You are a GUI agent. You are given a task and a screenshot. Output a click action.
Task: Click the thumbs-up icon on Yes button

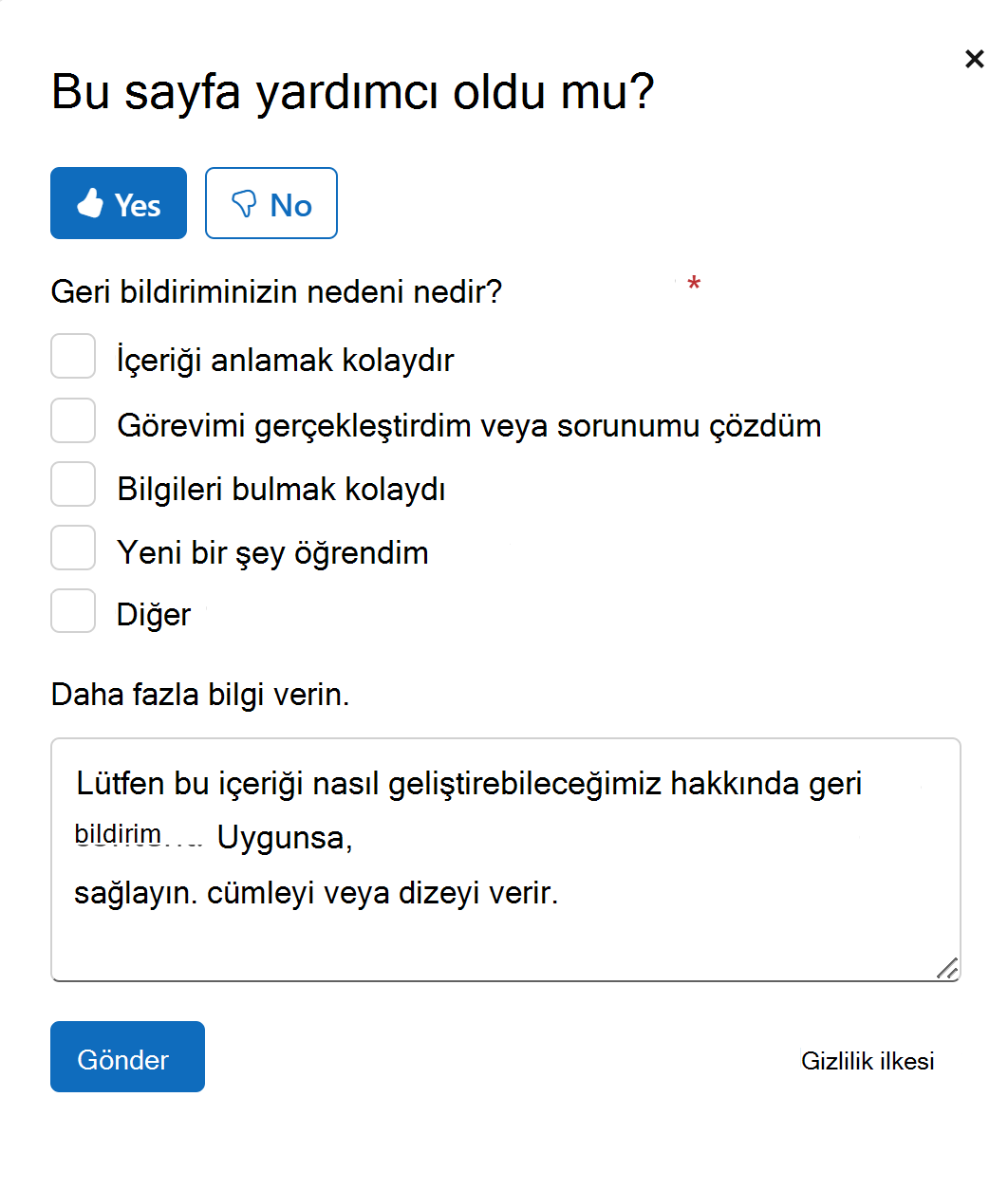coord(90,201)
